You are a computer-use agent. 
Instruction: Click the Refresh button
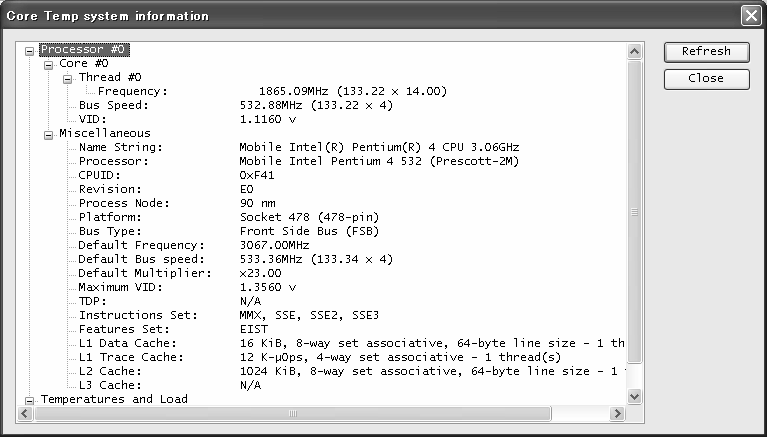coord(706,52)
